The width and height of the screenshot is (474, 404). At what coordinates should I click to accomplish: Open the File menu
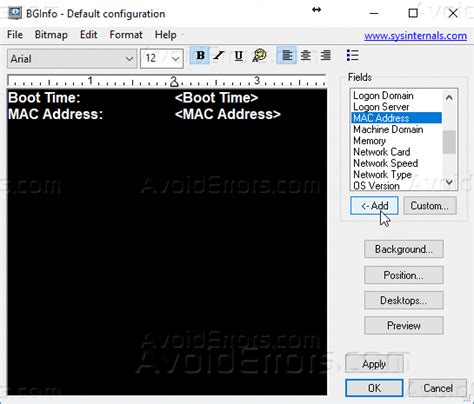(x=15, y=35)
